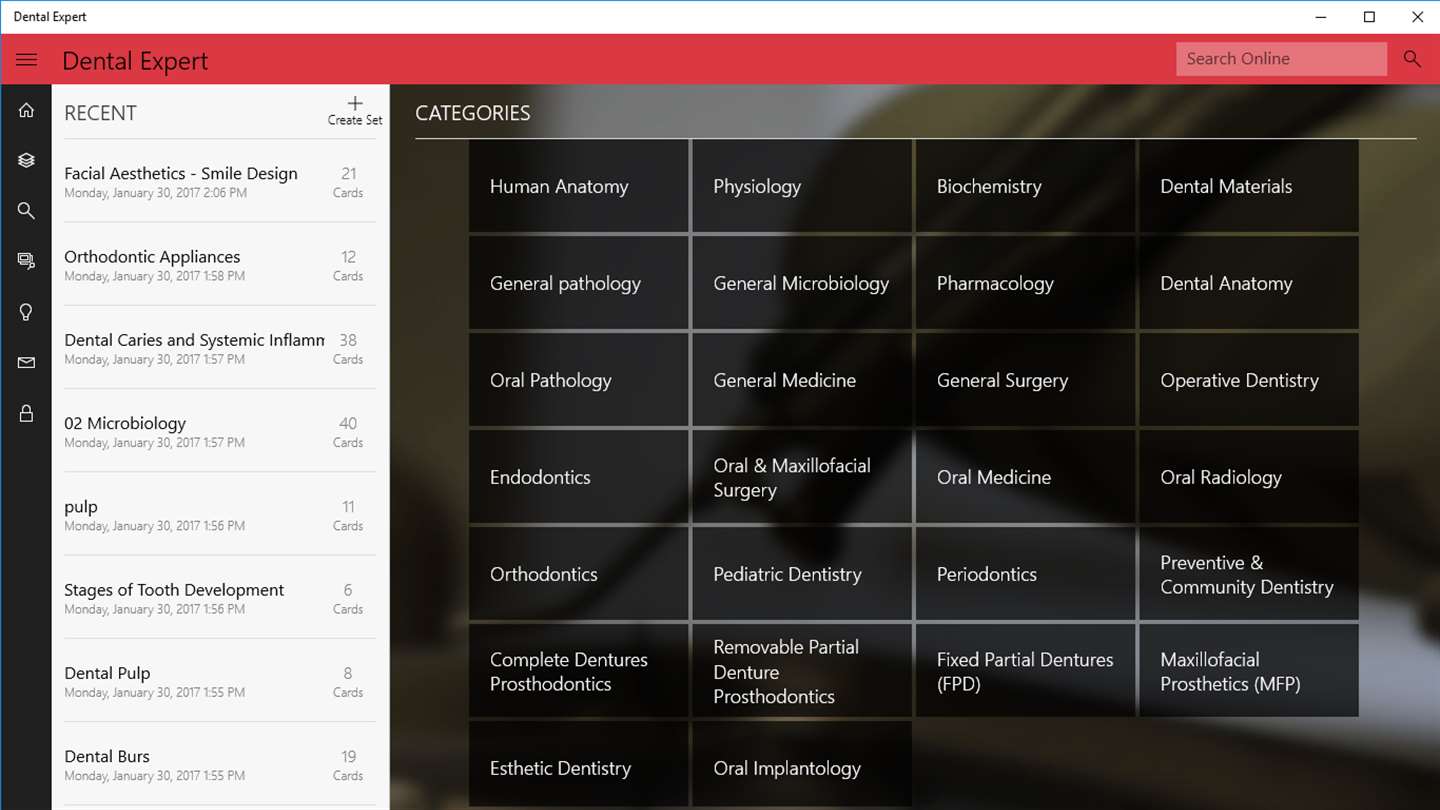Select General Medicine category

(x=802, y=380)
